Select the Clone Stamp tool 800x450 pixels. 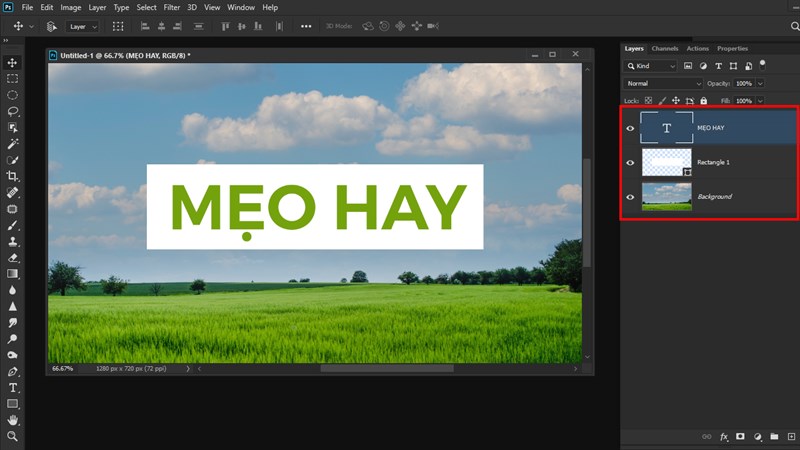pos(12,242)
